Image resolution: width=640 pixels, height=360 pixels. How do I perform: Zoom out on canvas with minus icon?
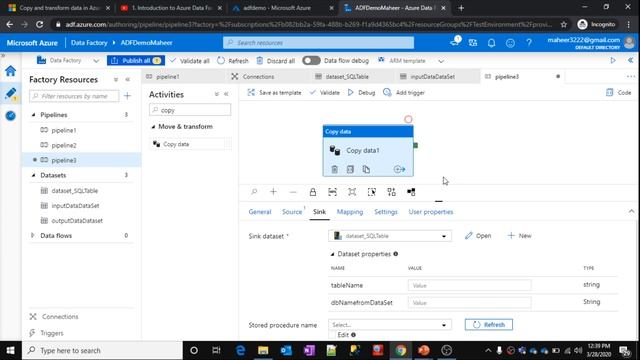(x=293, y=192)
